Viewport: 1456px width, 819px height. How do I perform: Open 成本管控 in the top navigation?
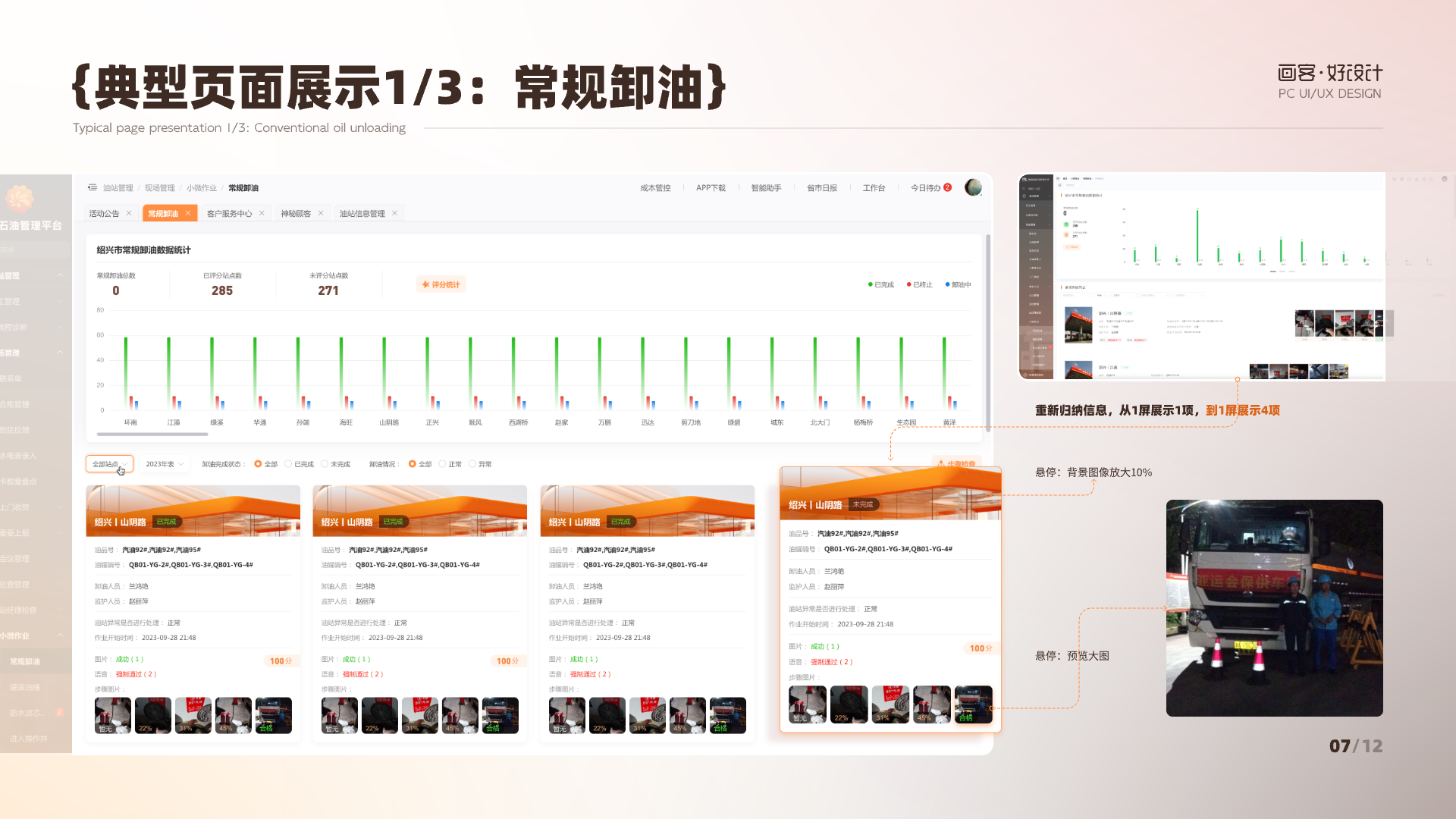[655, 188]
